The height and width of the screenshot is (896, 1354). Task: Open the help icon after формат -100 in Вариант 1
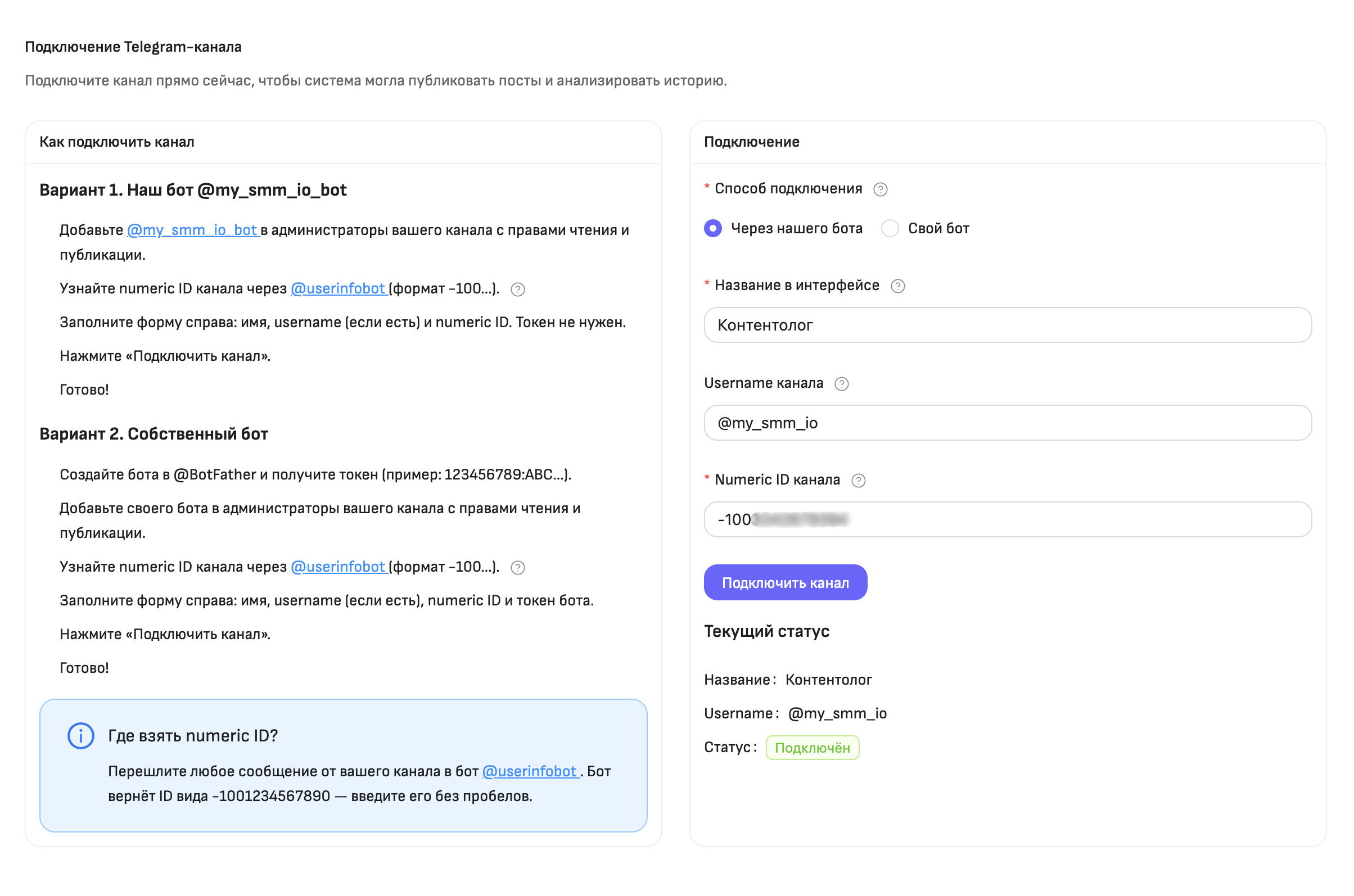coord(517,289)
